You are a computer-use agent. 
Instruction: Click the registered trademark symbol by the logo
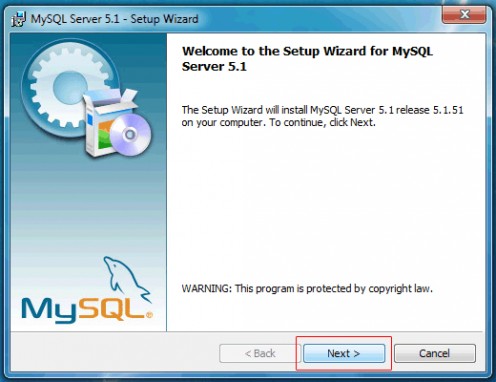pyautogui.click(x=149, y=315)
